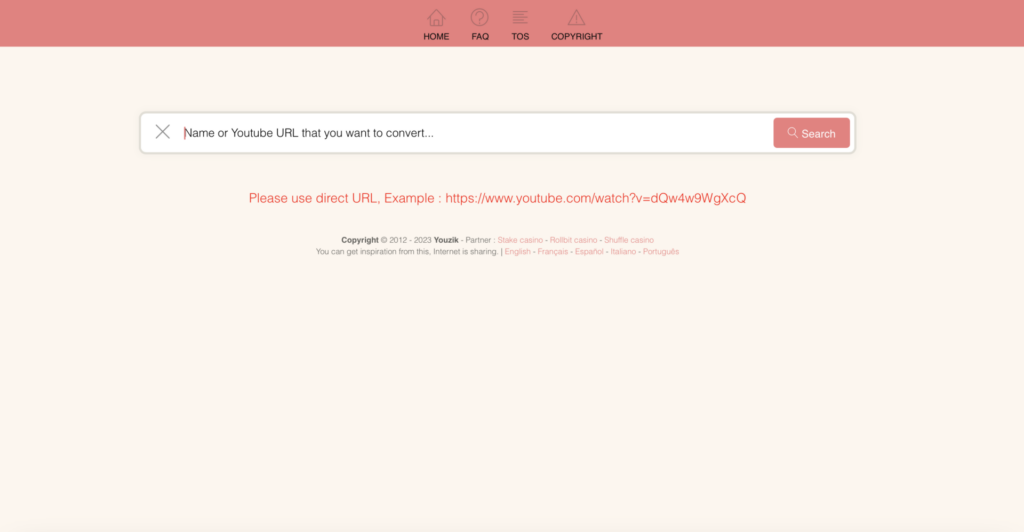Open the FAQ question mark icon
1024x532 pixels.
pos(479,18)
